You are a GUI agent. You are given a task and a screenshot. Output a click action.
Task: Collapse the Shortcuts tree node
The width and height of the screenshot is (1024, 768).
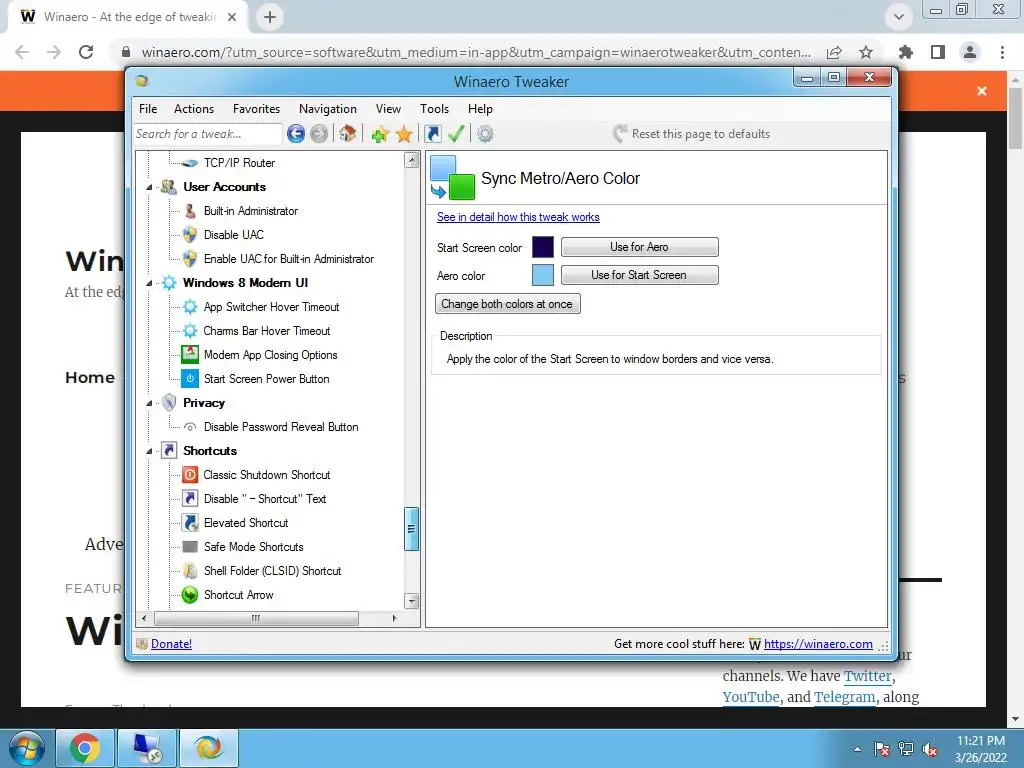pyautogui.click(x=149, y=451)
